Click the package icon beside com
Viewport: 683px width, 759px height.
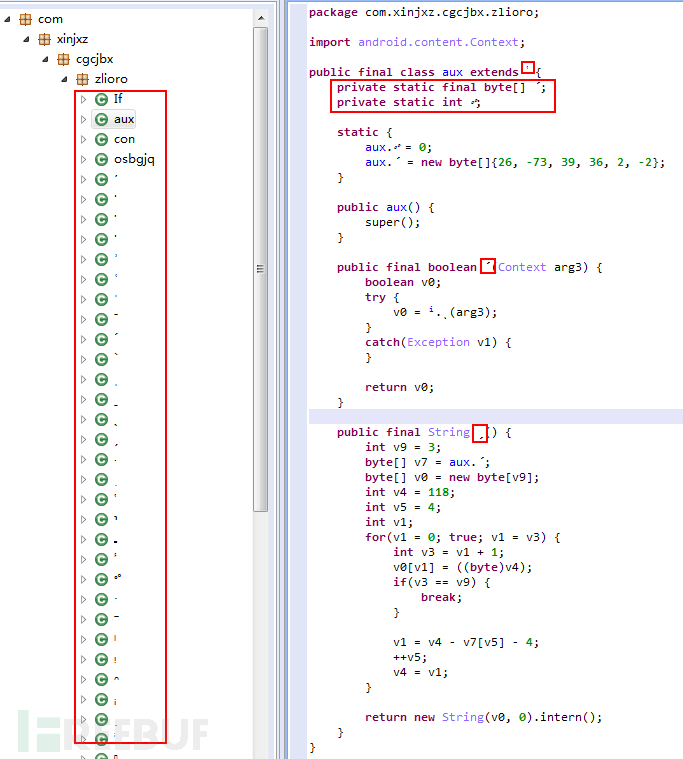[x=26, y=19]
